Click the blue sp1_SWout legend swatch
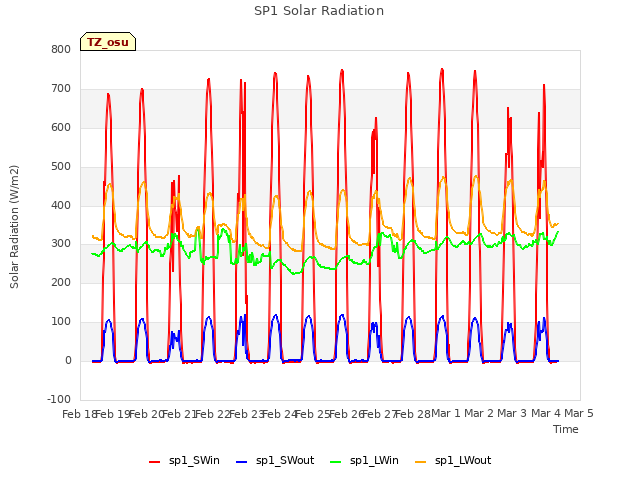Screen dimensions: 640x480 pyautogui.click(x=242, y=462)
